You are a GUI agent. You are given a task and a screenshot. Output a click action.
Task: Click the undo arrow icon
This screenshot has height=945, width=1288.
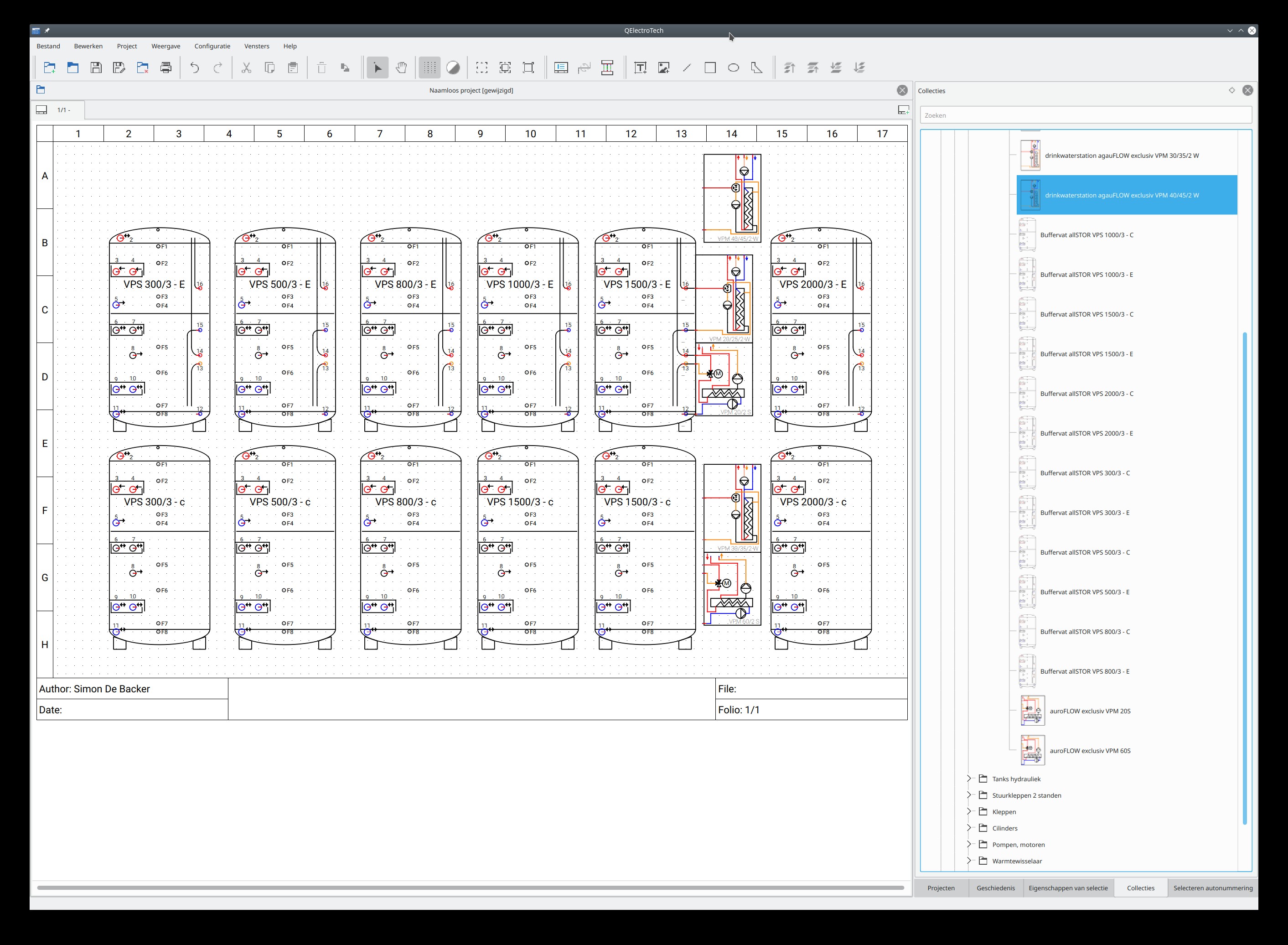194,67
